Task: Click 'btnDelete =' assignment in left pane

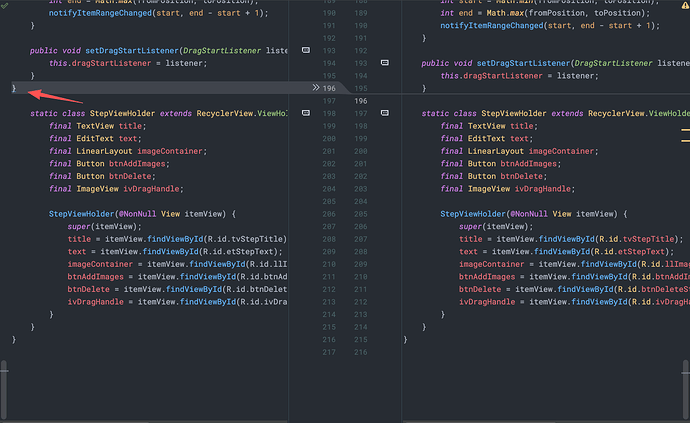Action: [93, 289]
